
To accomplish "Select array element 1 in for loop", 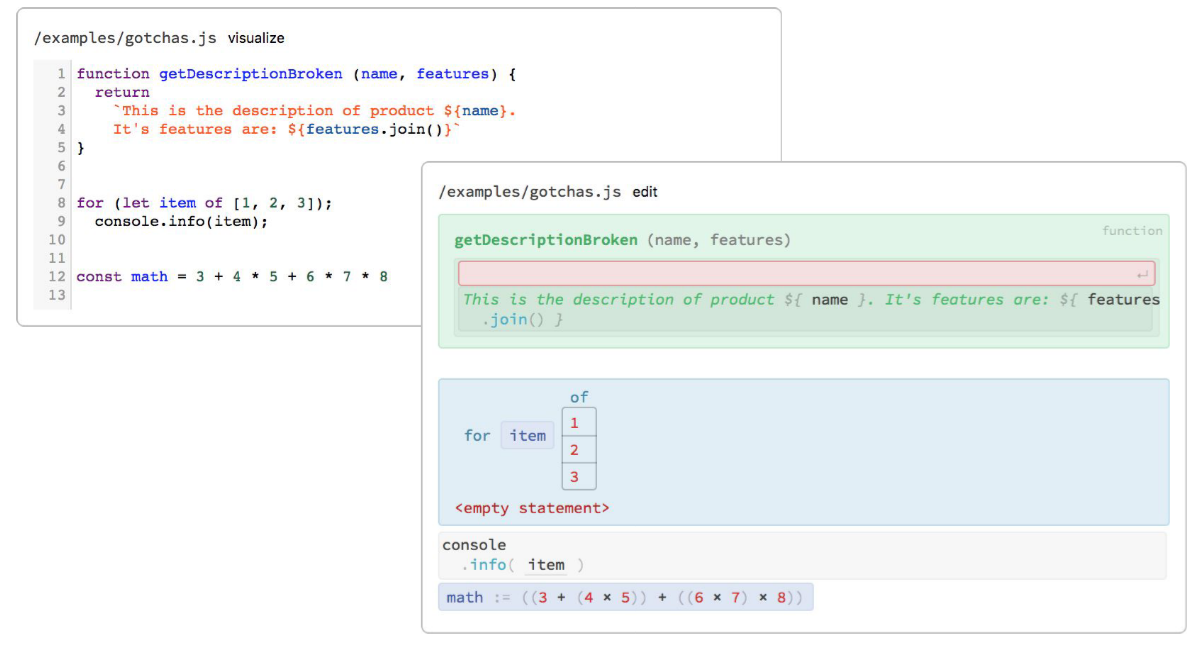I will pyautogui.click(x=575, y=423).
